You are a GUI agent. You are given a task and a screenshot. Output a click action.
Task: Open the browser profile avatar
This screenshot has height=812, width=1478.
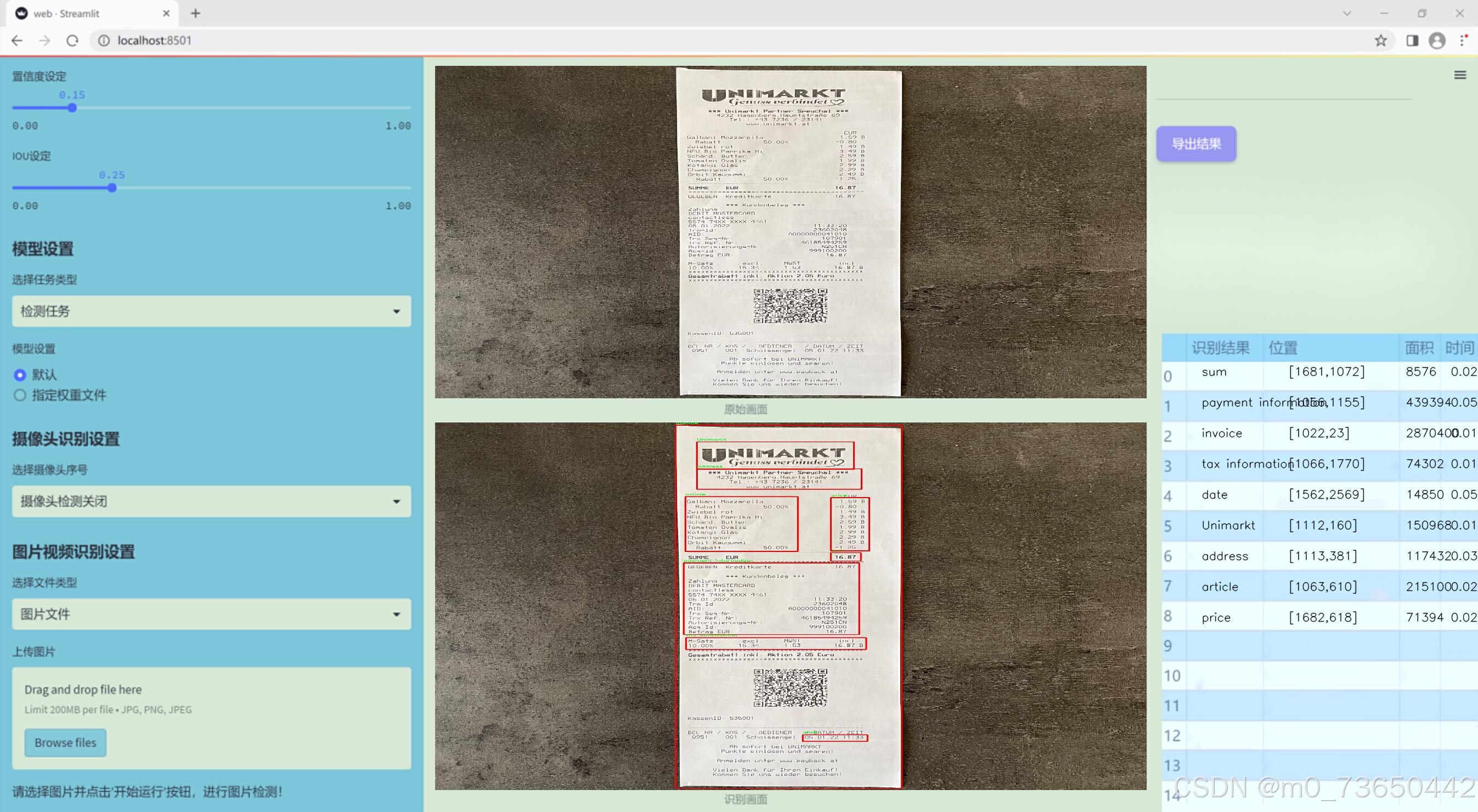click(1437, 40)
